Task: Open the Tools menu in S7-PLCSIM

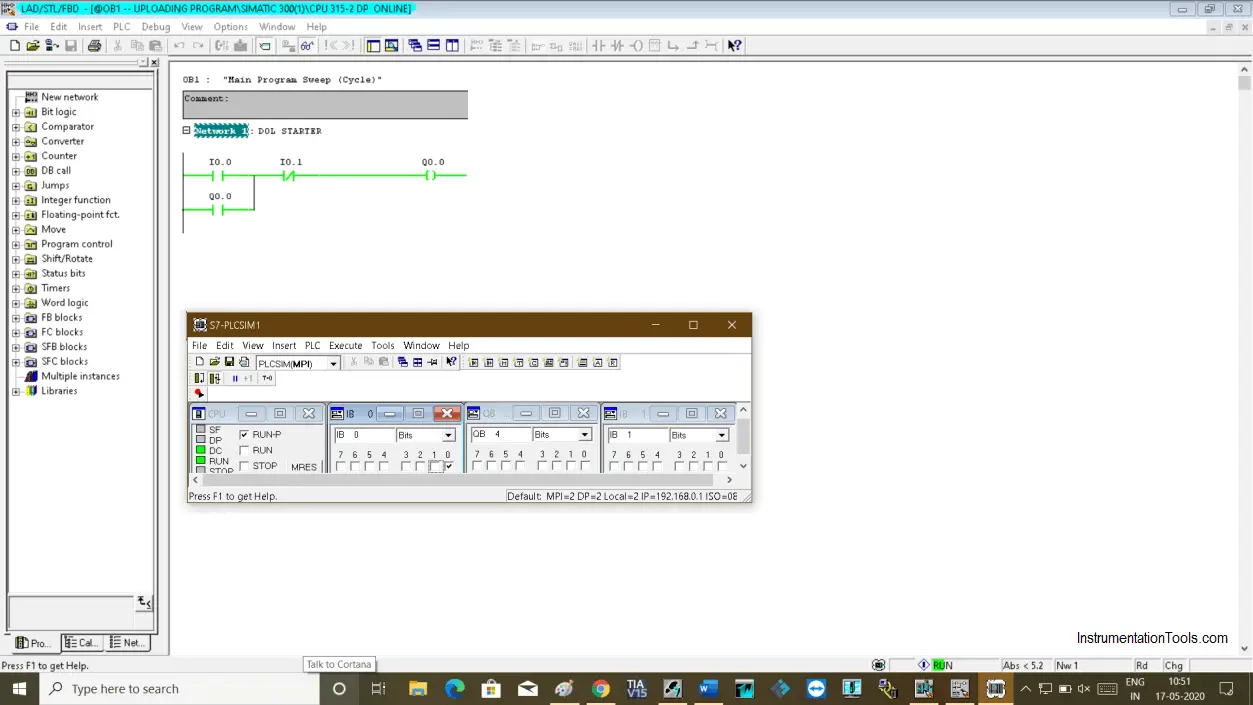Action: [383, 346]
